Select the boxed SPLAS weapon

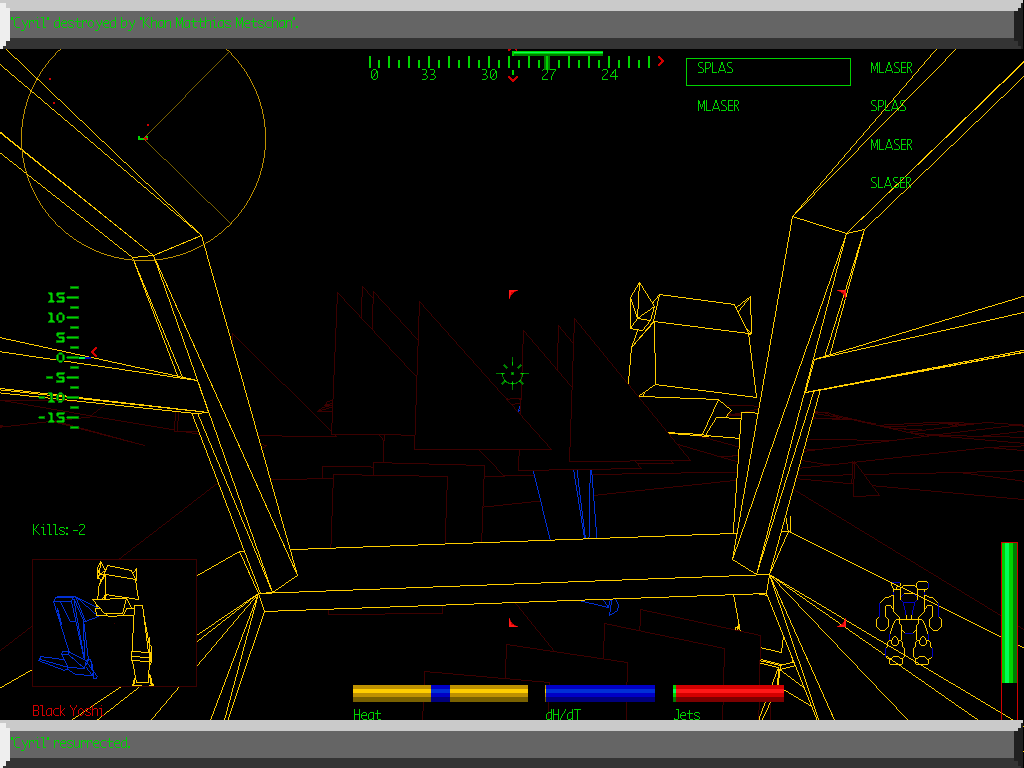pos(767,71)
